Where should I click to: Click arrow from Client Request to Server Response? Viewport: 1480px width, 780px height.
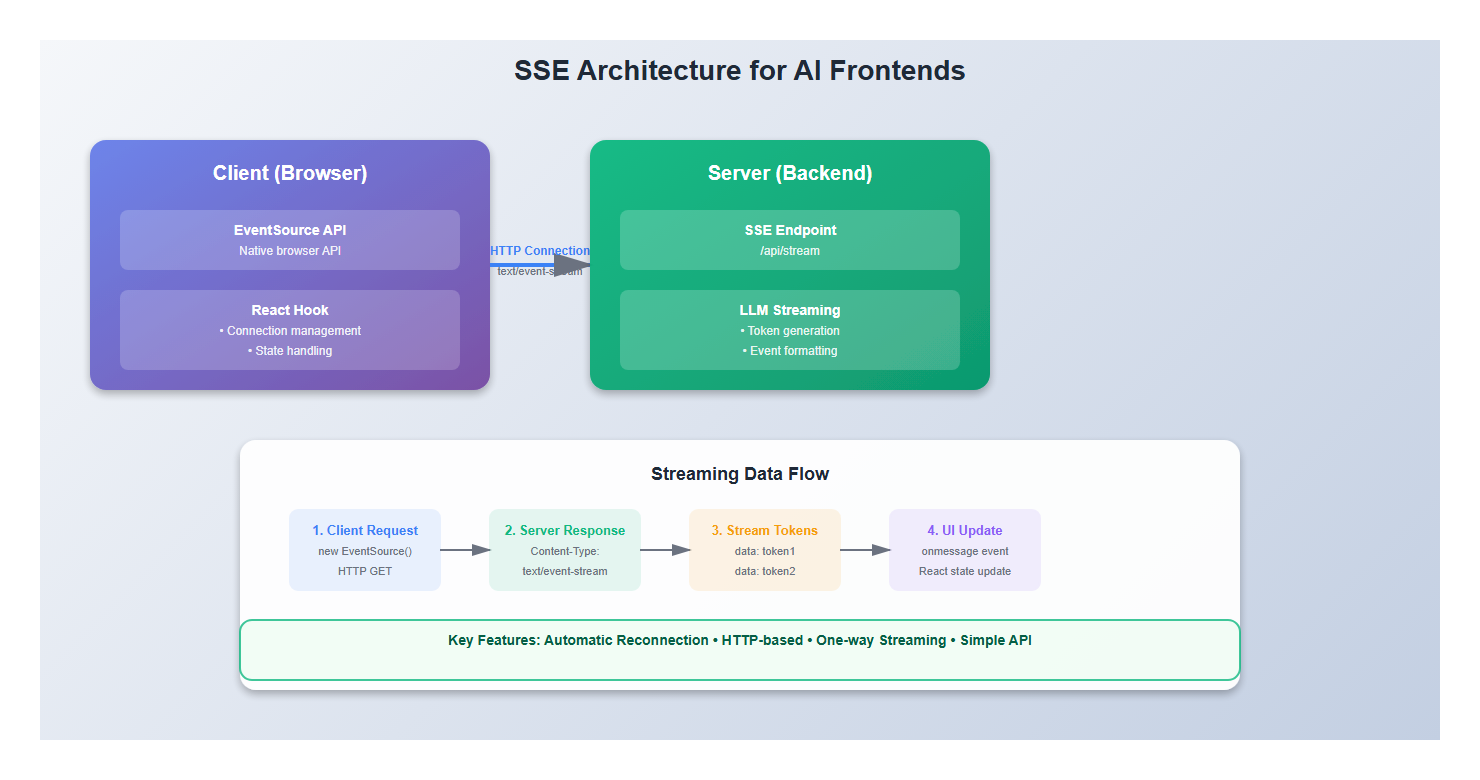coord(465,550)
